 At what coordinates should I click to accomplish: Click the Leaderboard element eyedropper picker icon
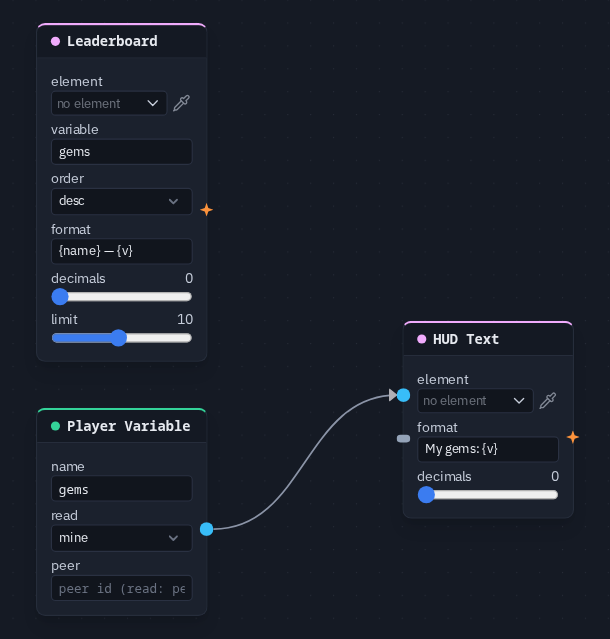[181, 103]
